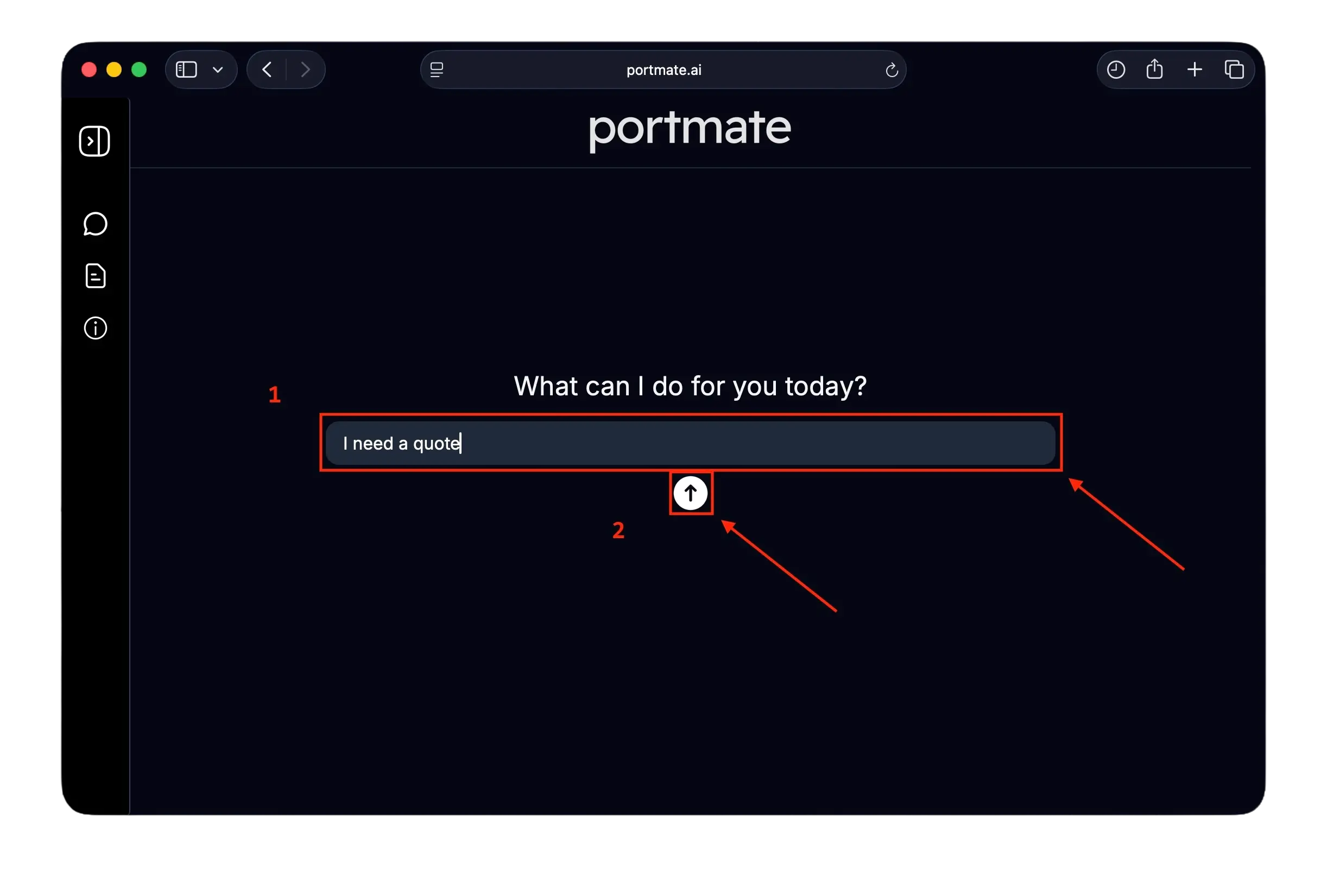Open the documents page icon
The width and height of the screenshot is (1327, 896).
pos(95,276)
